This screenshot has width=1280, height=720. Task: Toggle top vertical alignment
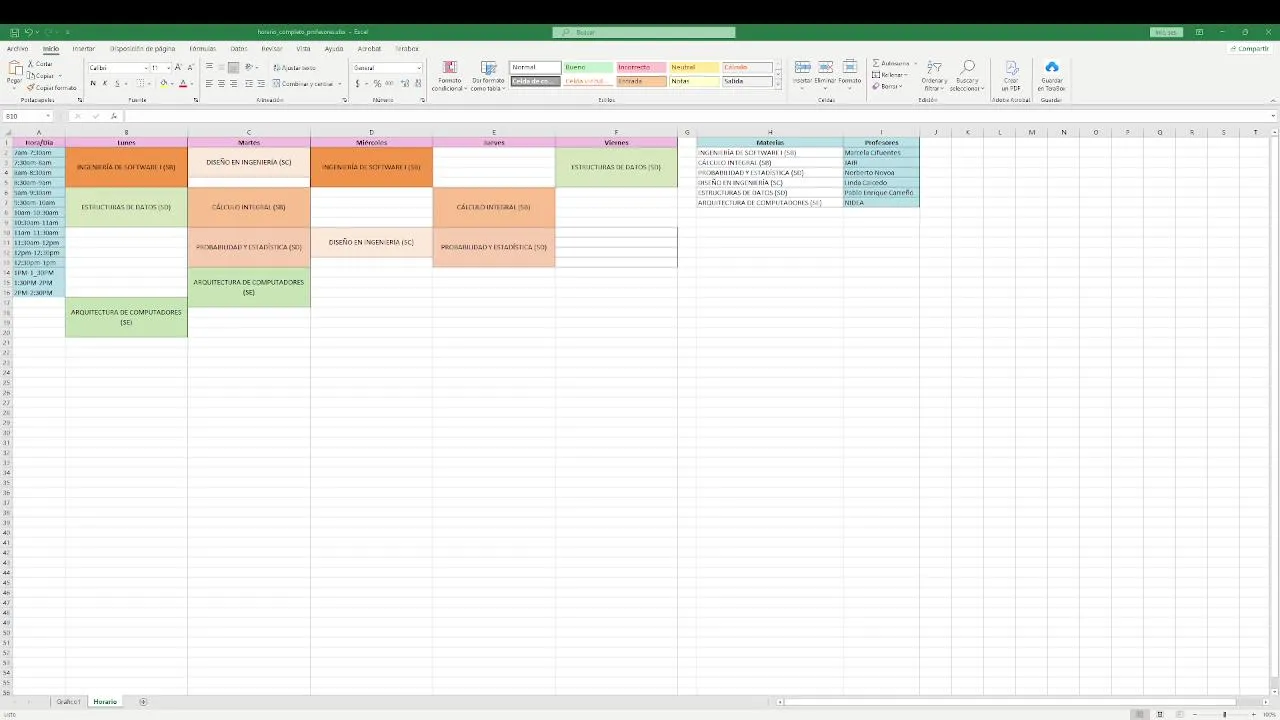[x=209, y=67]
